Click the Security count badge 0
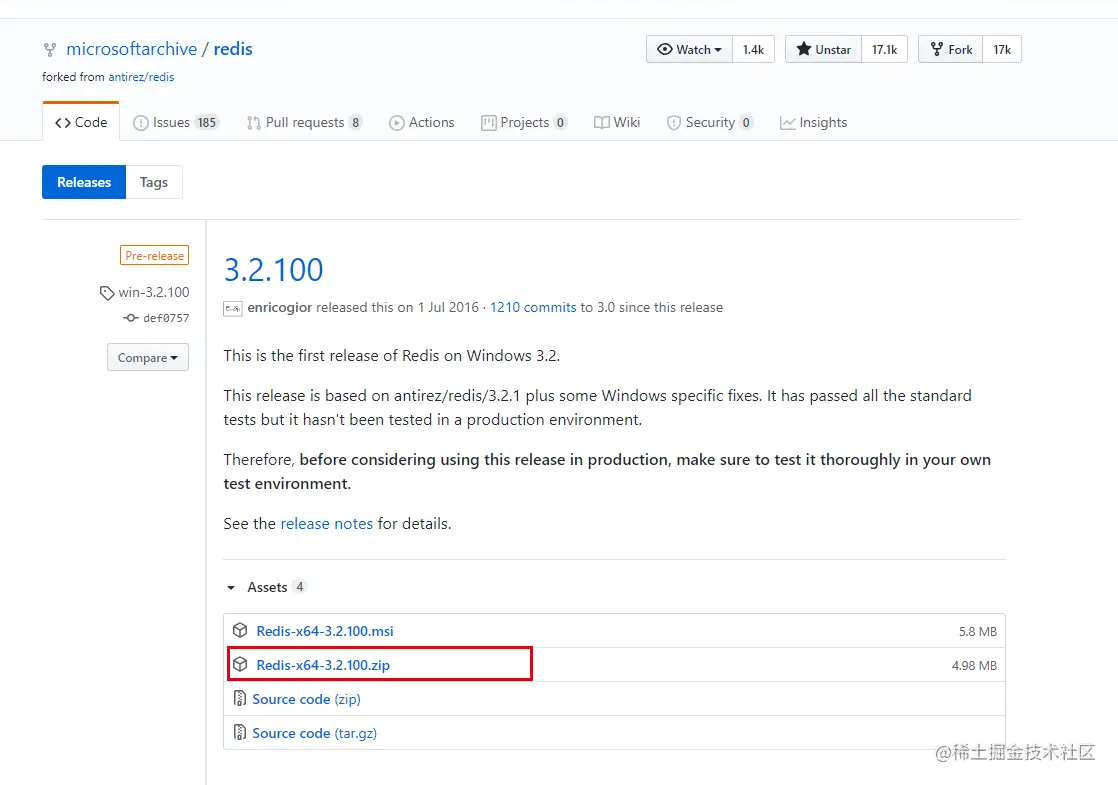Viewport: 1118px width, 785px height. click(746, 123)
